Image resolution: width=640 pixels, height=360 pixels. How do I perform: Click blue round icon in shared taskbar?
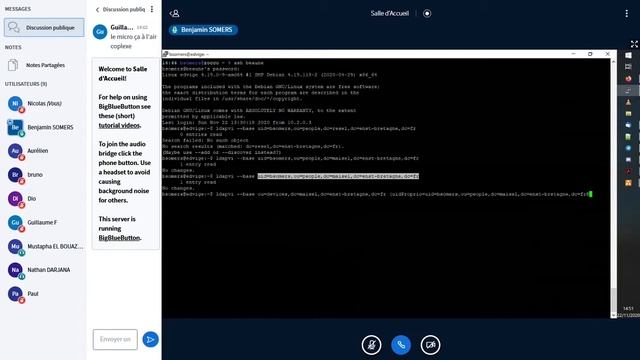pos(629,148)
